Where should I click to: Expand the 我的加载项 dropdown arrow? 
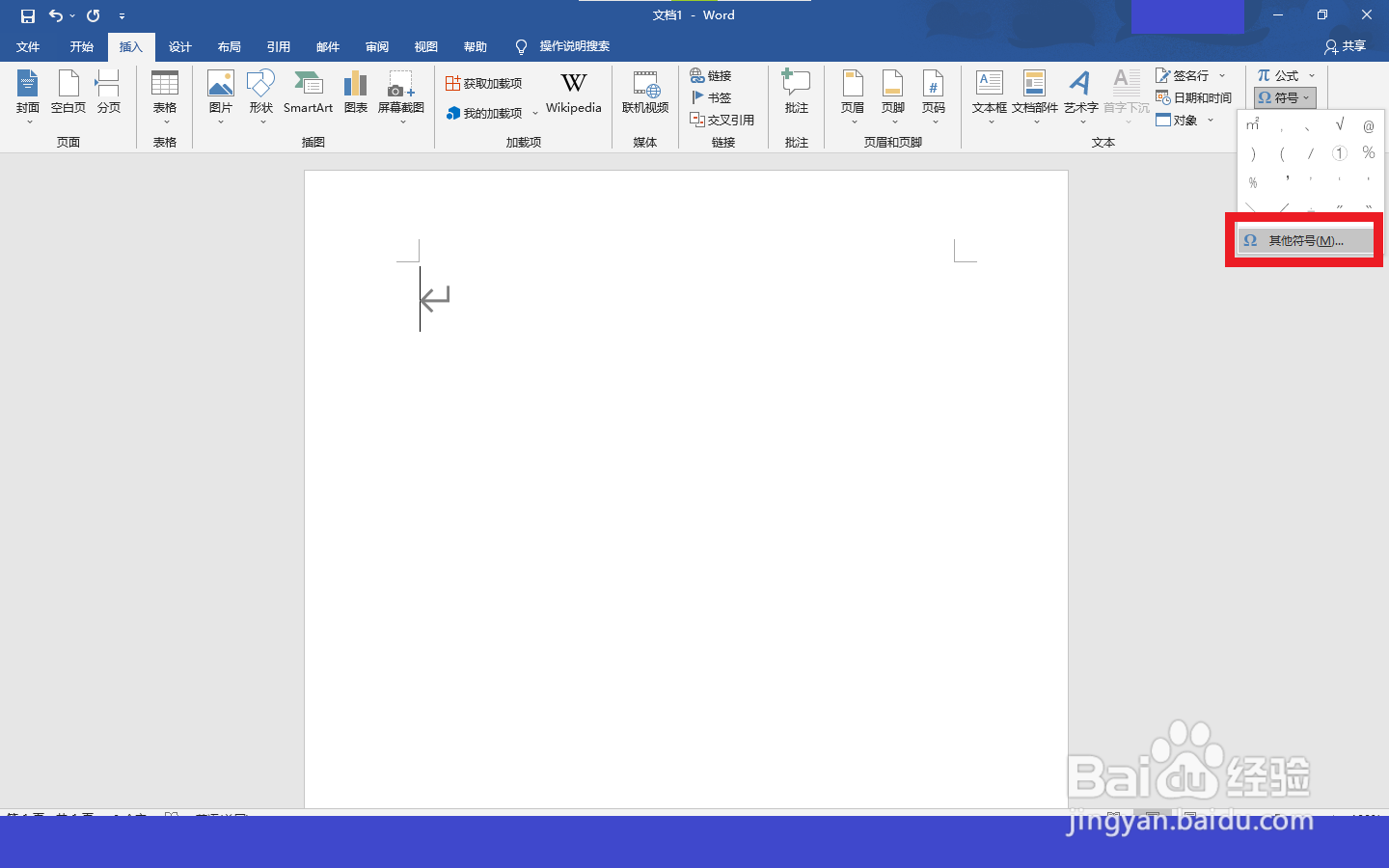(535, 113)
